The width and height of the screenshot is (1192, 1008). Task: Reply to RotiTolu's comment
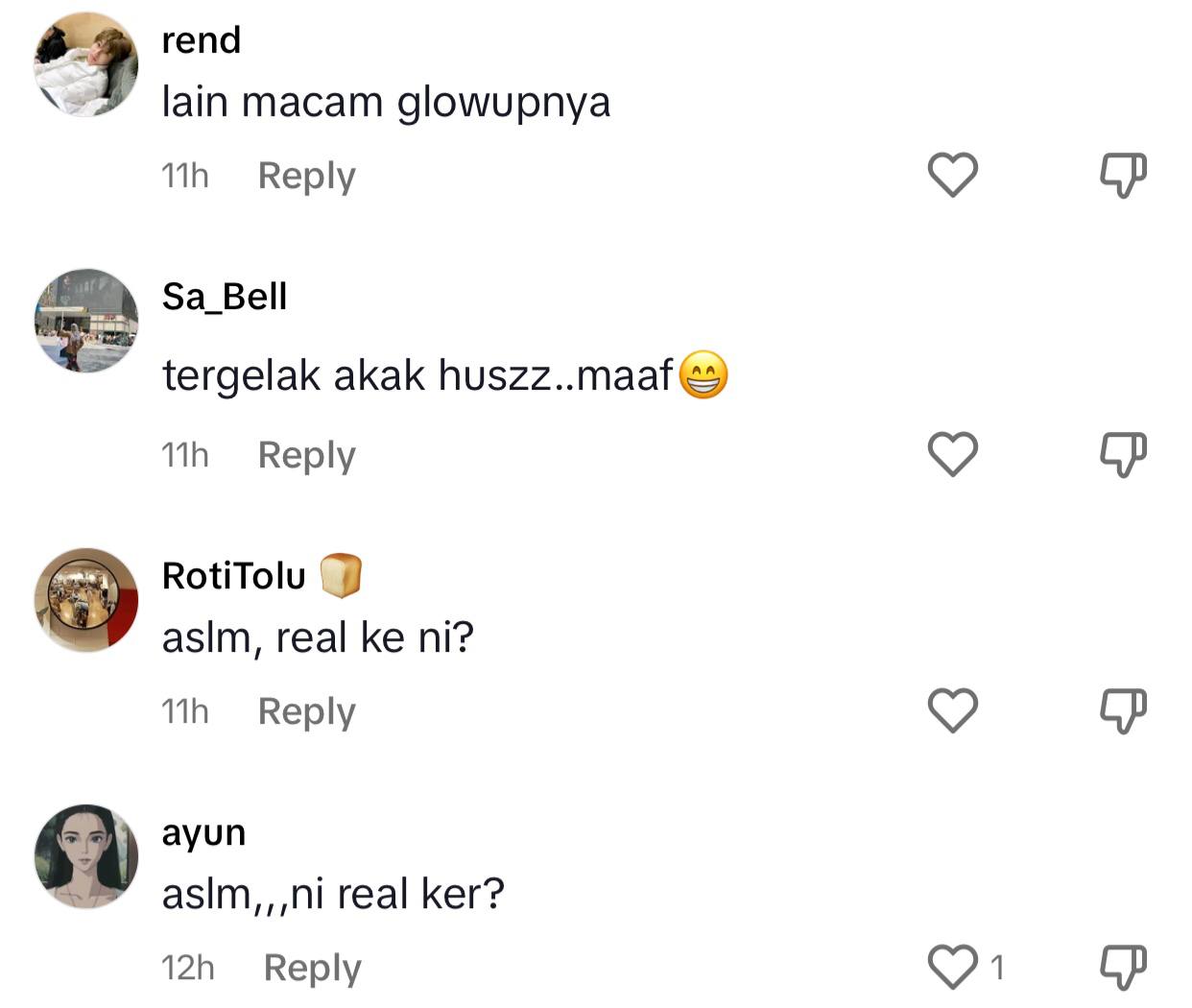(306, 711)
